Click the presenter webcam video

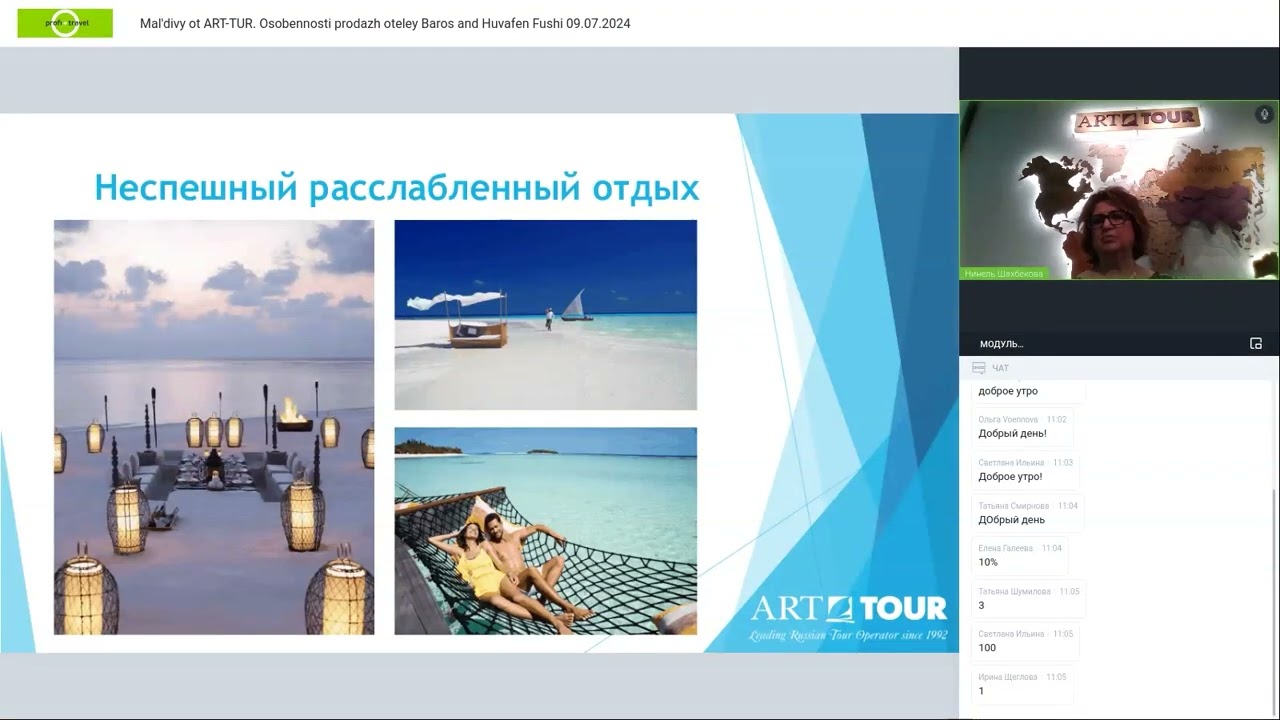coord(1119,190)
